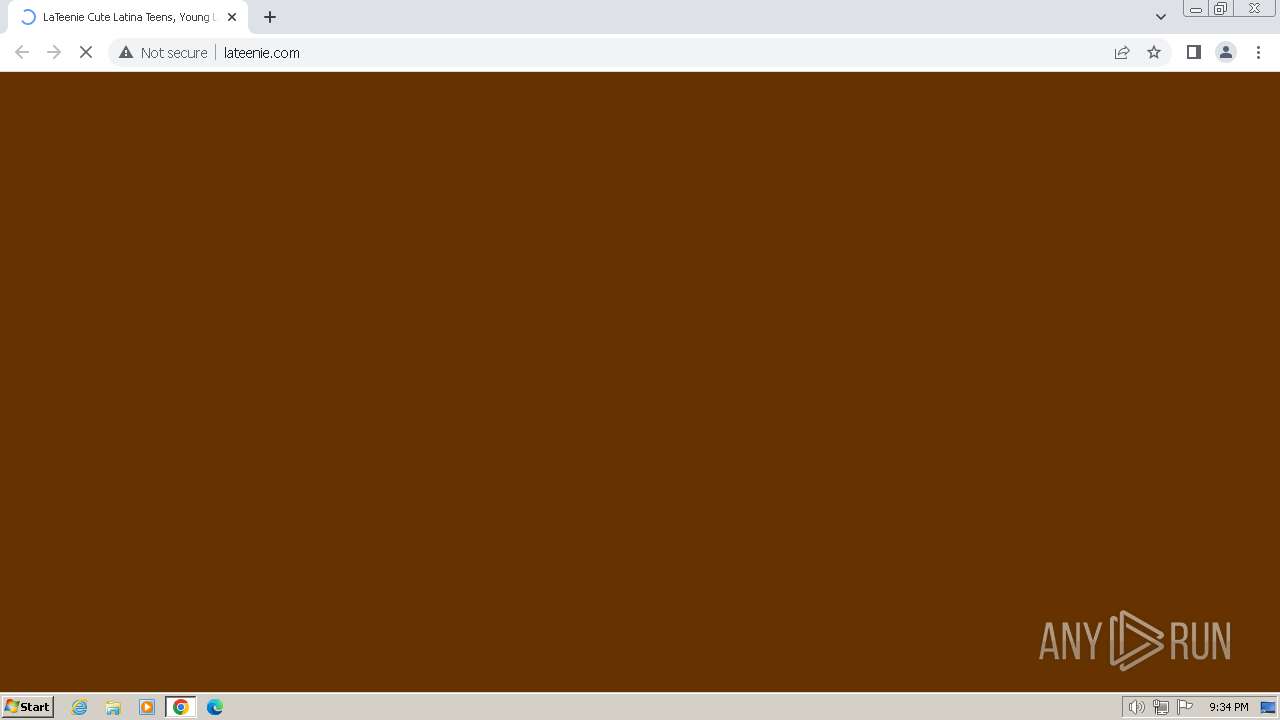Close the LaTeenie tab
The width and height of the screenshot is (1280, 720).
(232, 17)
